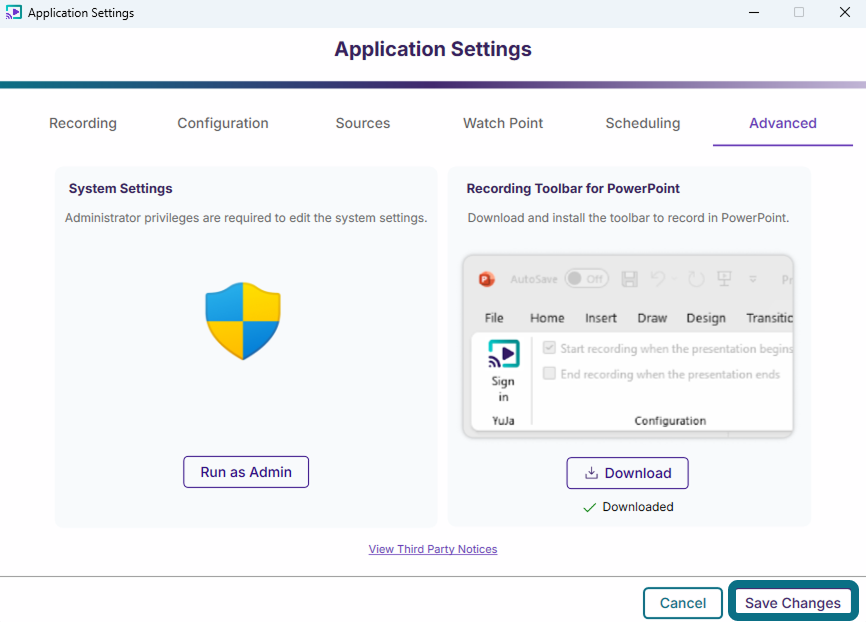Download the PowerPoint recording toolbar
The image size is (866, 622).
coord(627,473)
